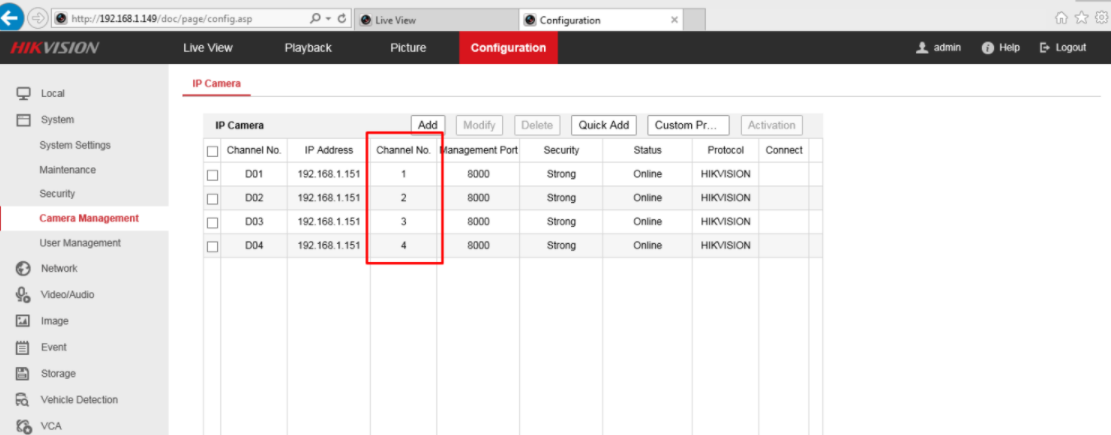The width and height of the screenshot is (1111, 435).
Task: Click the Network globe icon
Action: pyautogui.click(x=22, y=268)
